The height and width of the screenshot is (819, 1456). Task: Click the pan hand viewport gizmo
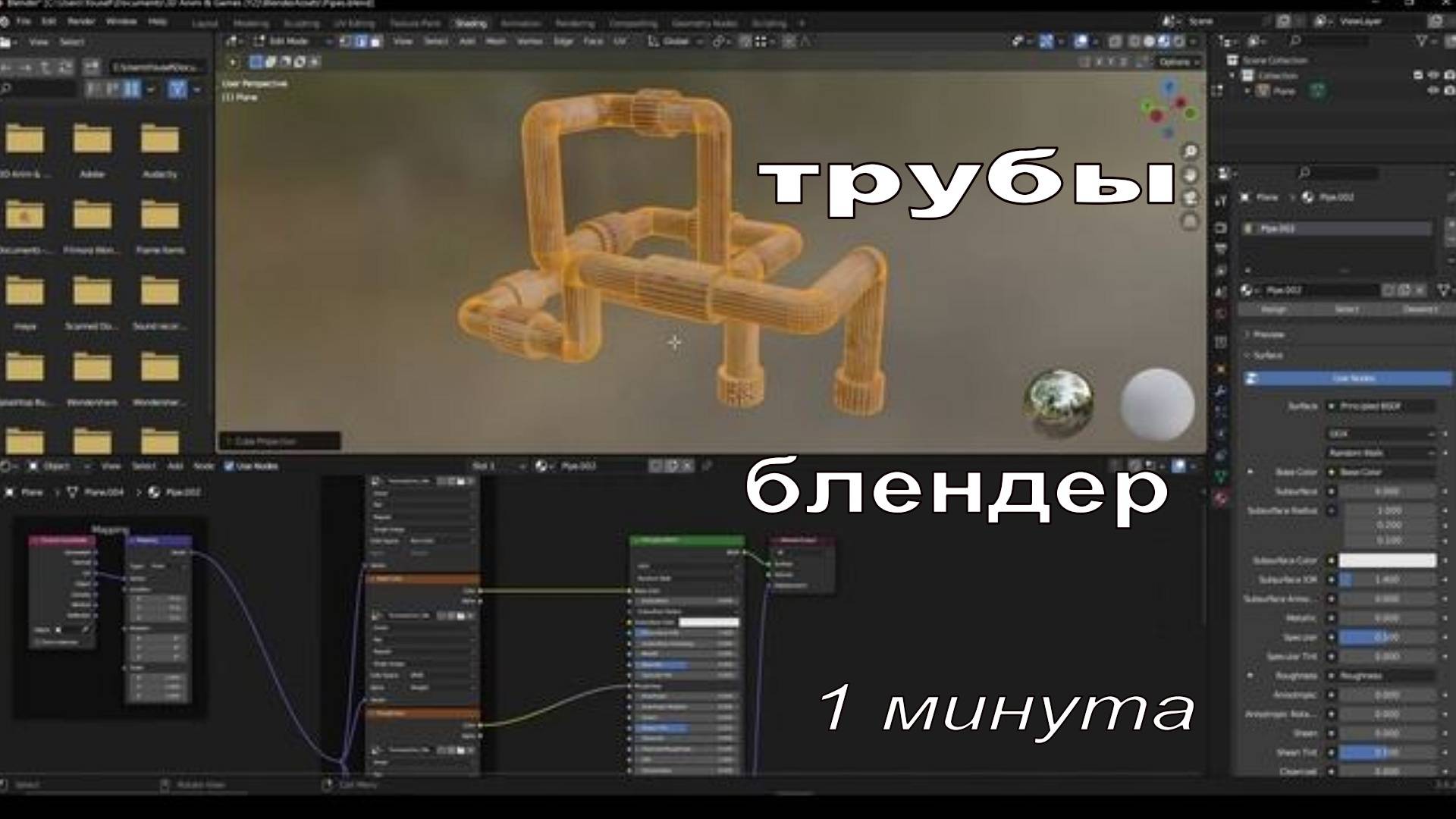1190,175
